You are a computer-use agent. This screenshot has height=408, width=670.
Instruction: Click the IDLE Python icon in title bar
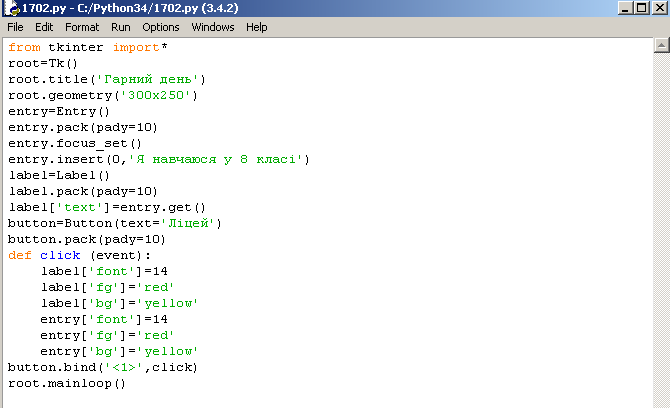point(12,8)
